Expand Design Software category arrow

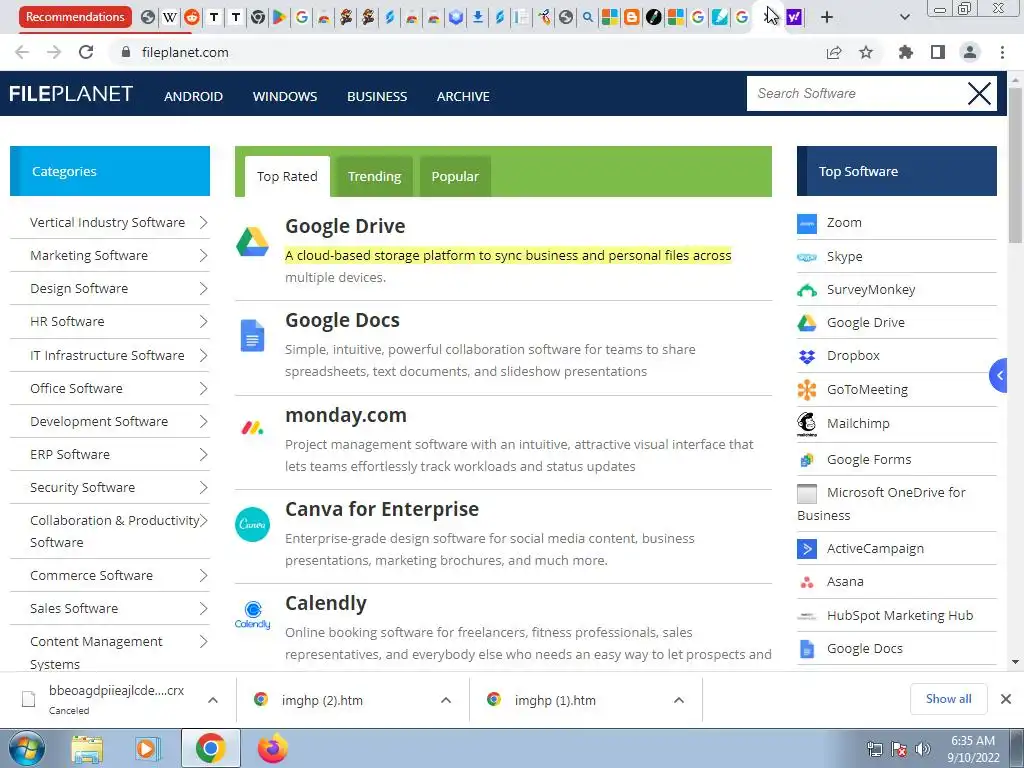[203, 289]
